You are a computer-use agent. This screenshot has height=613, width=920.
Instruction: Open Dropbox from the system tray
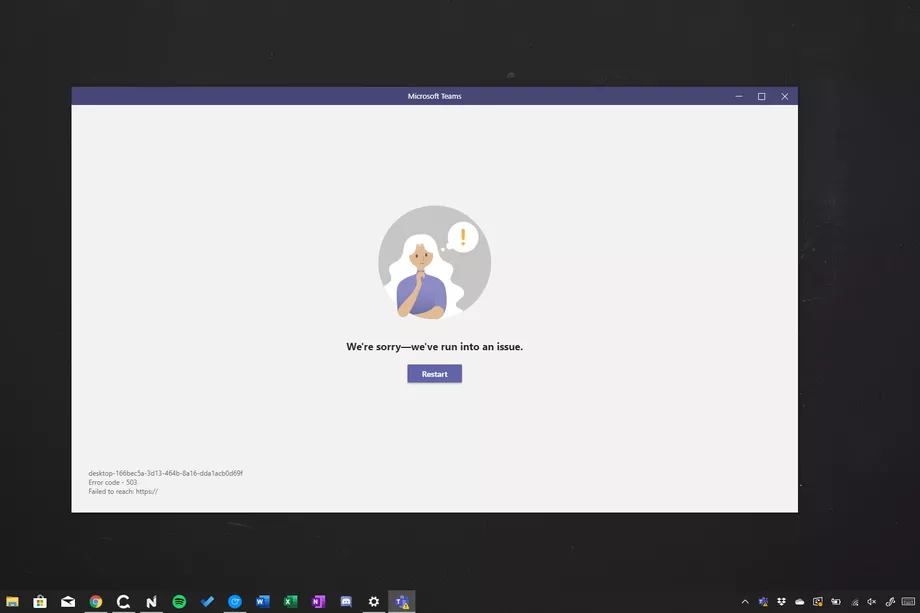click(x=782, y=601)
